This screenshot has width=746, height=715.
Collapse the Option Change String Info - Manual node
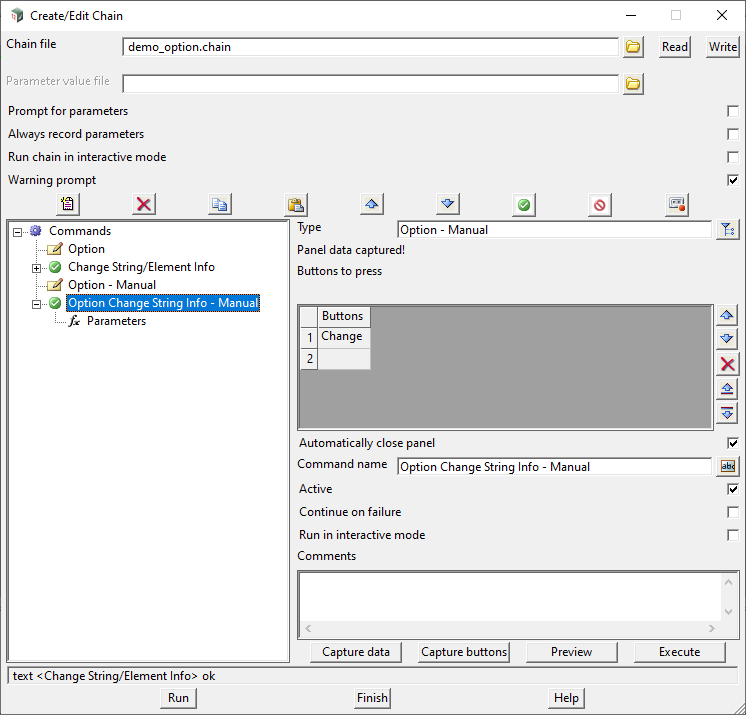36,304
